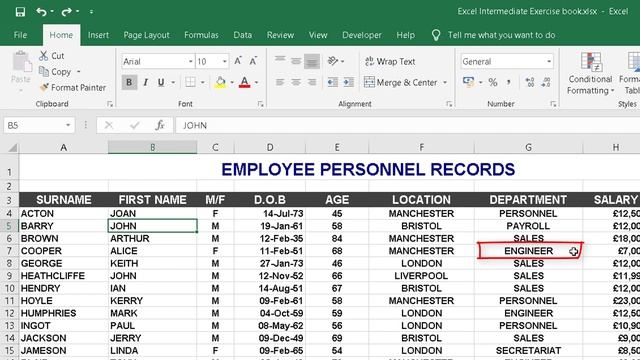Expand the borders options arrow

click(x=202, y=82)
